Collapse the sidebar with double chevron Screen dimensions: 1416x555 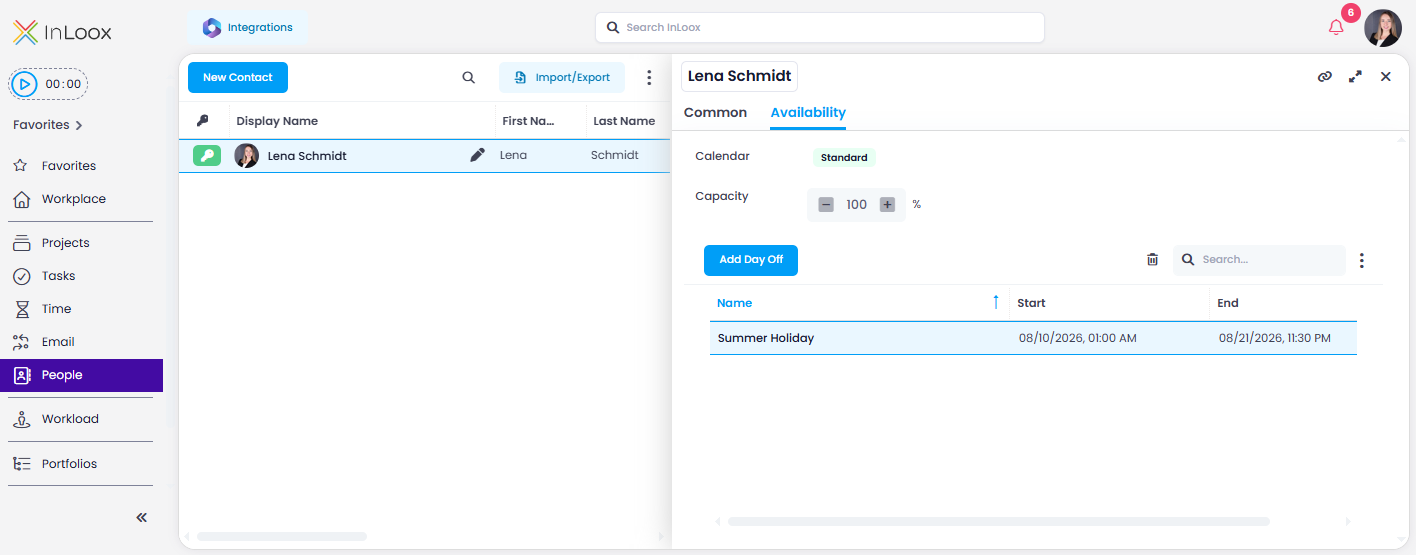pyautogui.click(x=142, y=517)
